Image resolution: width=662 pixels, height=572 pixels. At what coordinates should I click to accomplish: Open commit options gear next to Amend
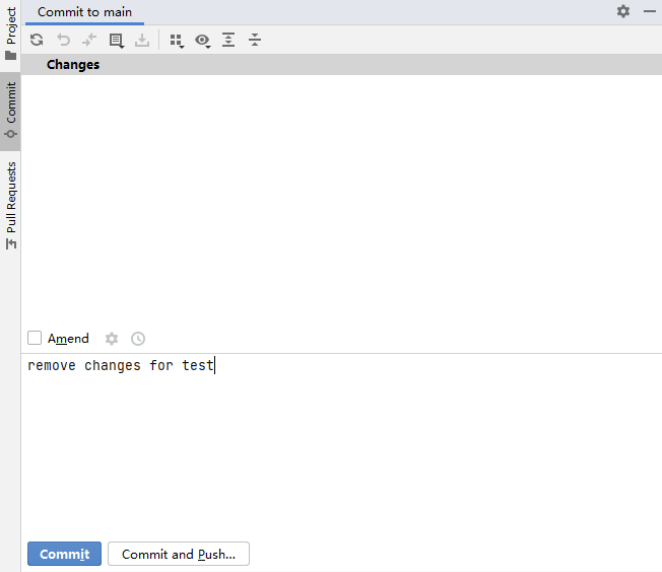click(x=111, y=339)
